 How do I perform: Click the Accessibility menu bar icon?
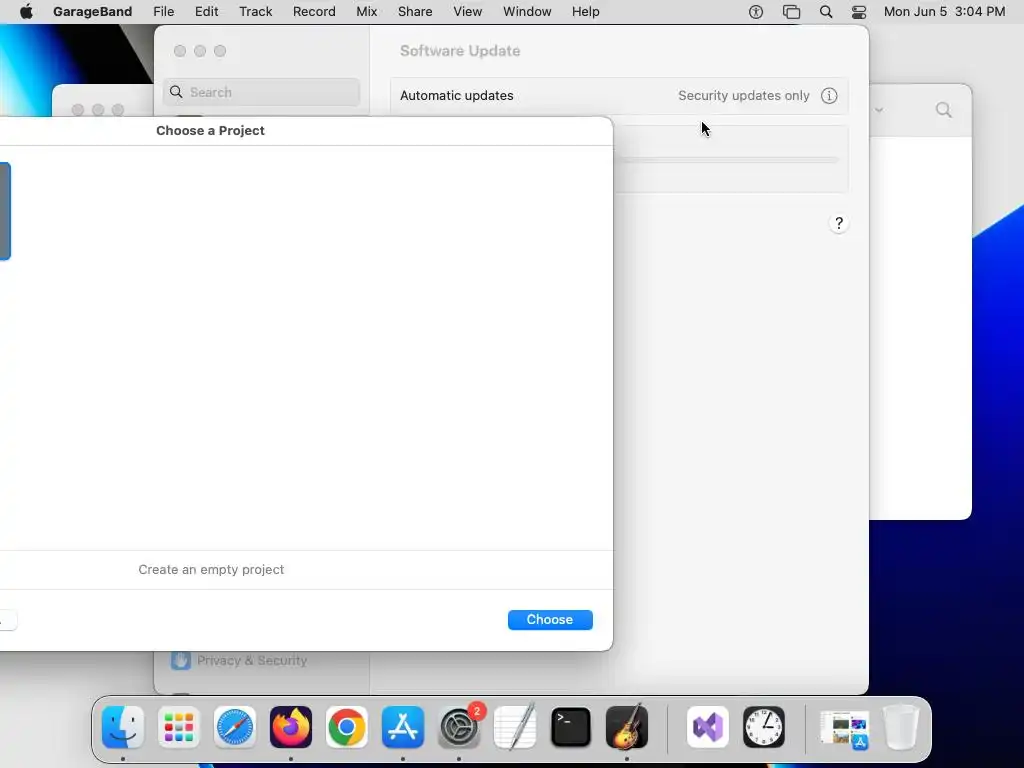[756, 11]
